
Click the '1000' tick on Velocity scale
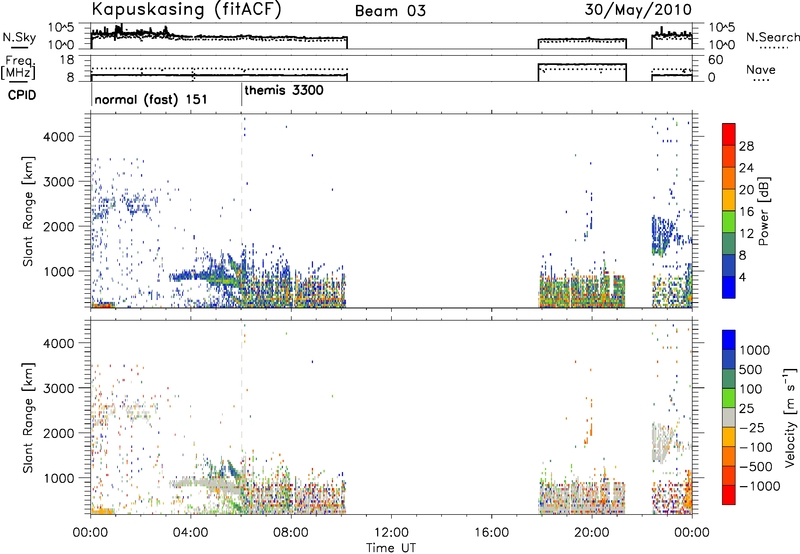point(755,350)
